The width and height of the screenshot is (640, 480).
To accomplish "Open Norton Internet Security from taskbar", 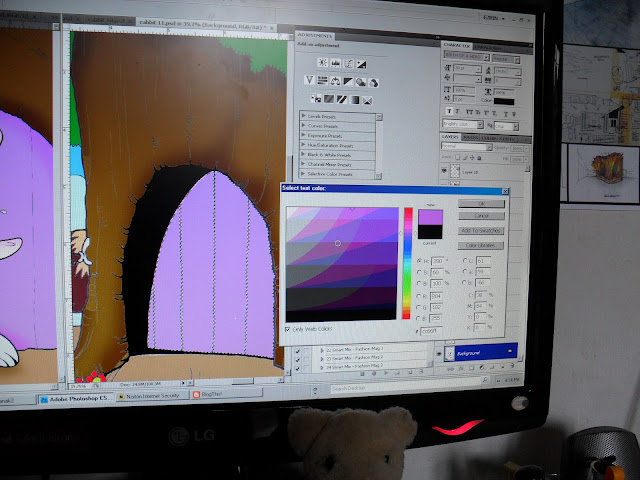I will coord(153,396).
